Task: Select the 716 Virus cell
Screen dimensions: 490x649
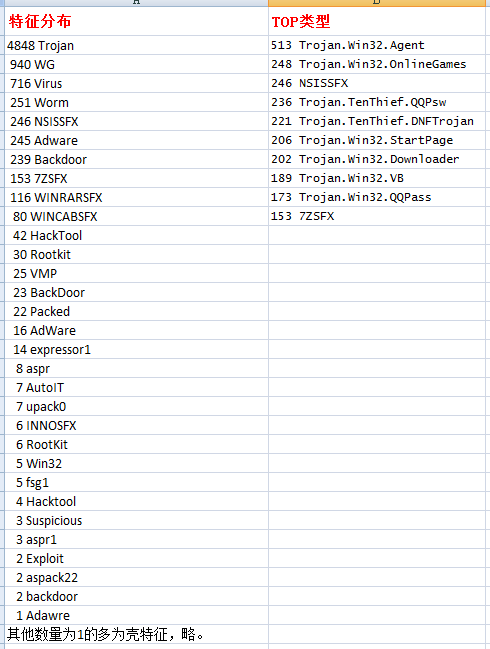Action: (136, 83)
